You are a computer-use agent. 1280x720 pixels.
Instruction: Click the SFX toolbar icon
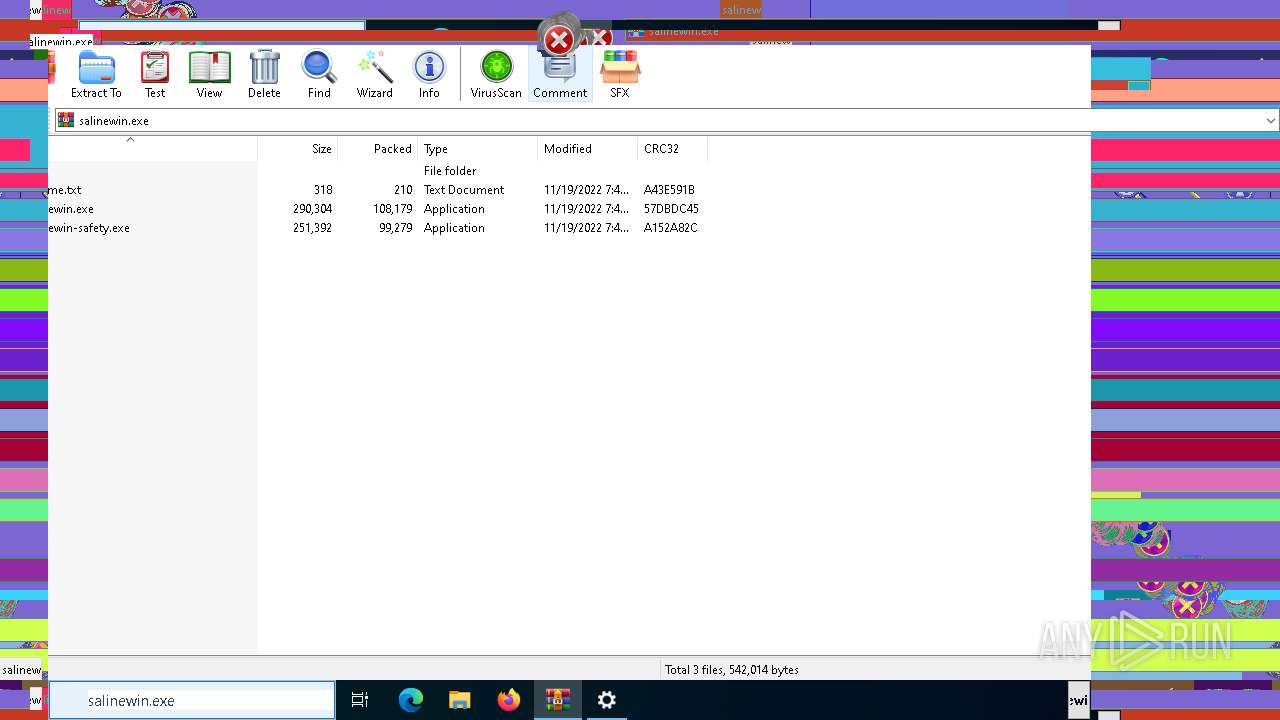(x=620, y=75)
